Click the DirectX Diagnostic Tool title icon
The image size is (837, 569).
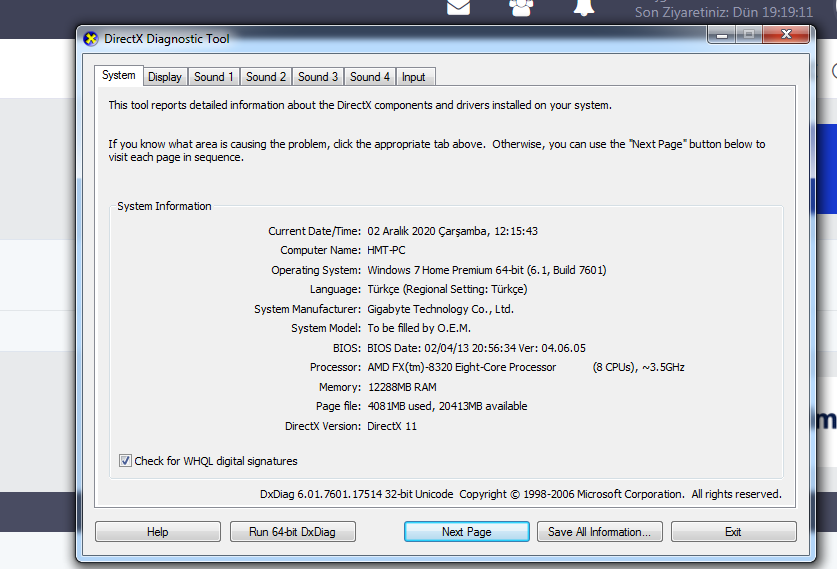[91, 39]
